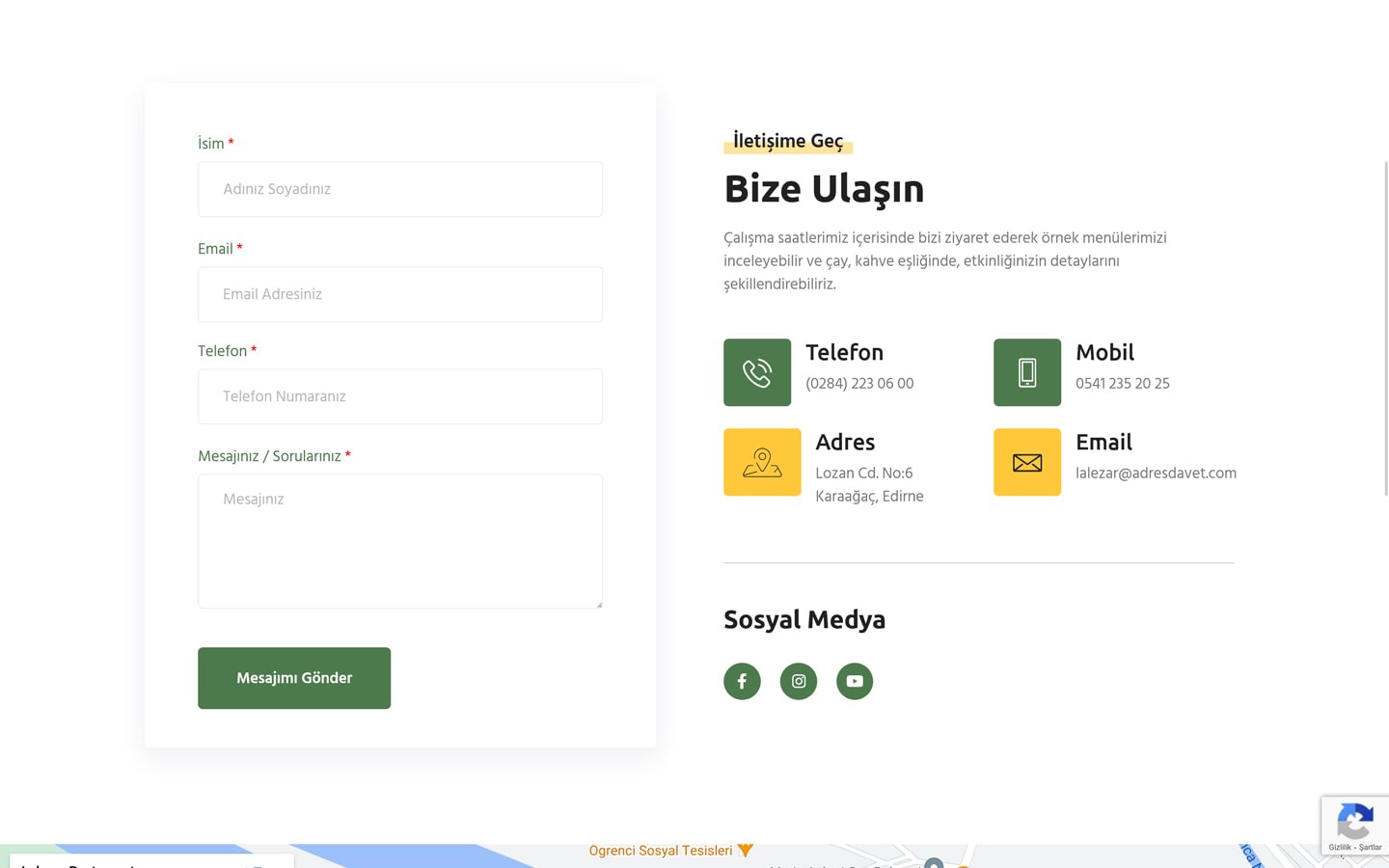This screenshot has height=868, width=1389.
Task: Click the mobile number 0541 235 20 25
Action: pyautogui.click(x=1123, y=384)
